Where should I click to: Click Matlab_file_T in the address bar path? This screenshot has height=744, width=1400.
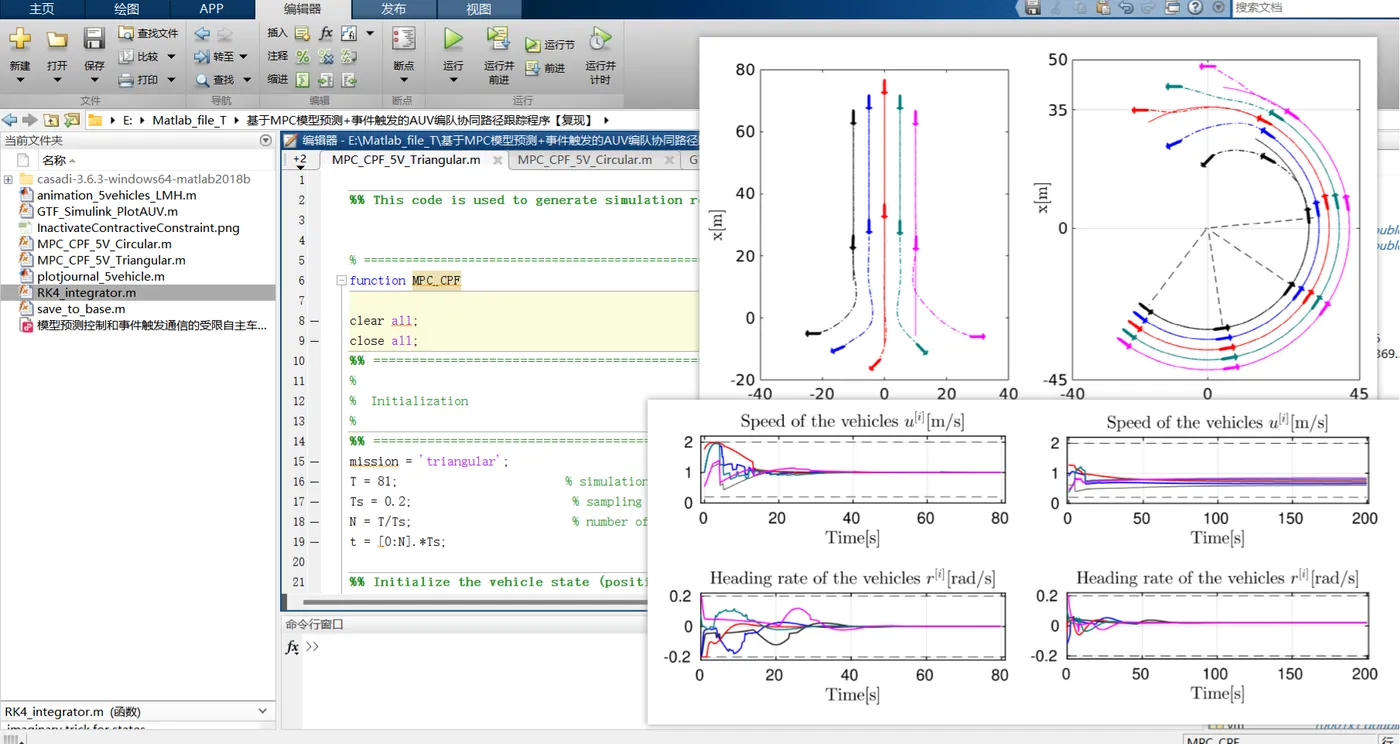click(x=189, y=120)
